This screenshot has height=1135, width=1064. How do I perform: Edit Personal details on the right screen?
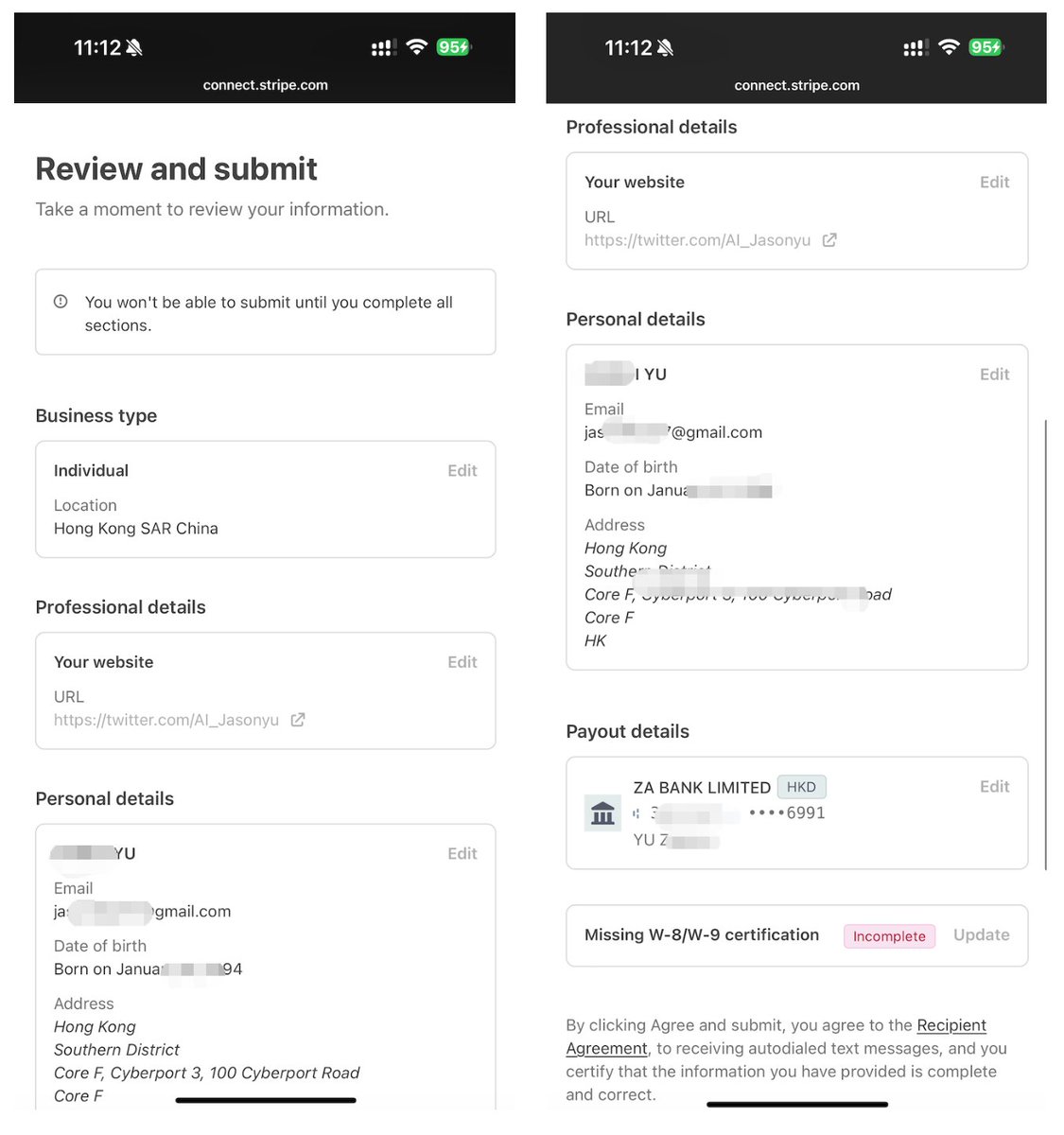click(994, 375)
